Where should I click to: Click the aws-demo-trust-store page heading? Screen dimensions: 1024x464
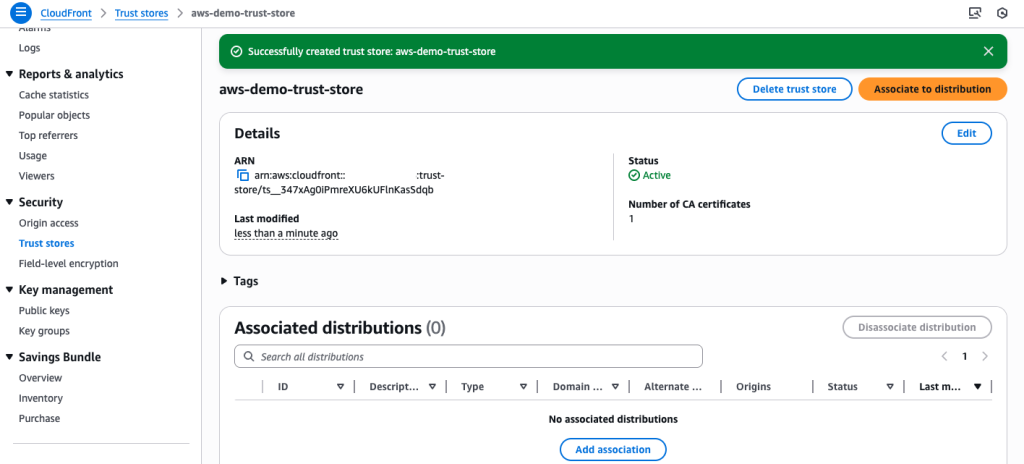291,89
